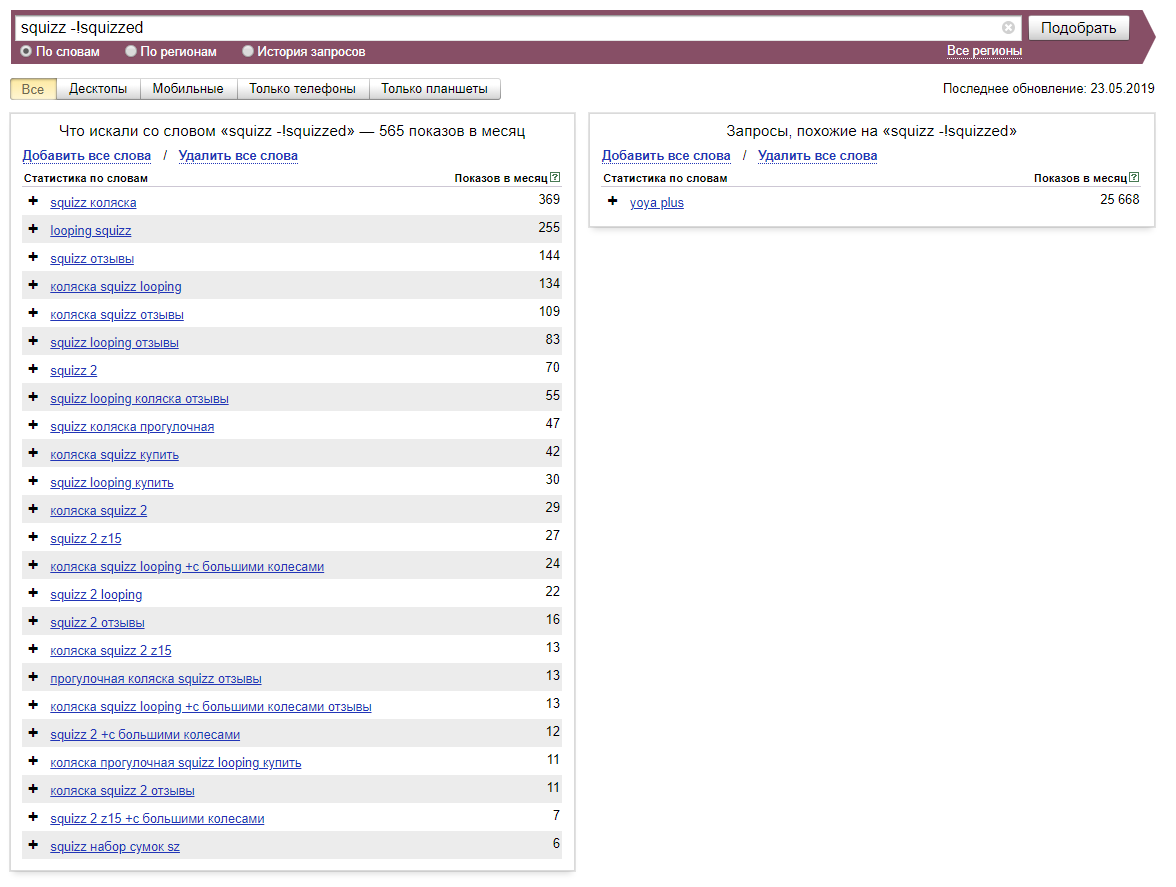Screen dimensions: 1176x887
Task: Click impressions count 144 for 'squizz отзывы'
Action: pos(549,256)
